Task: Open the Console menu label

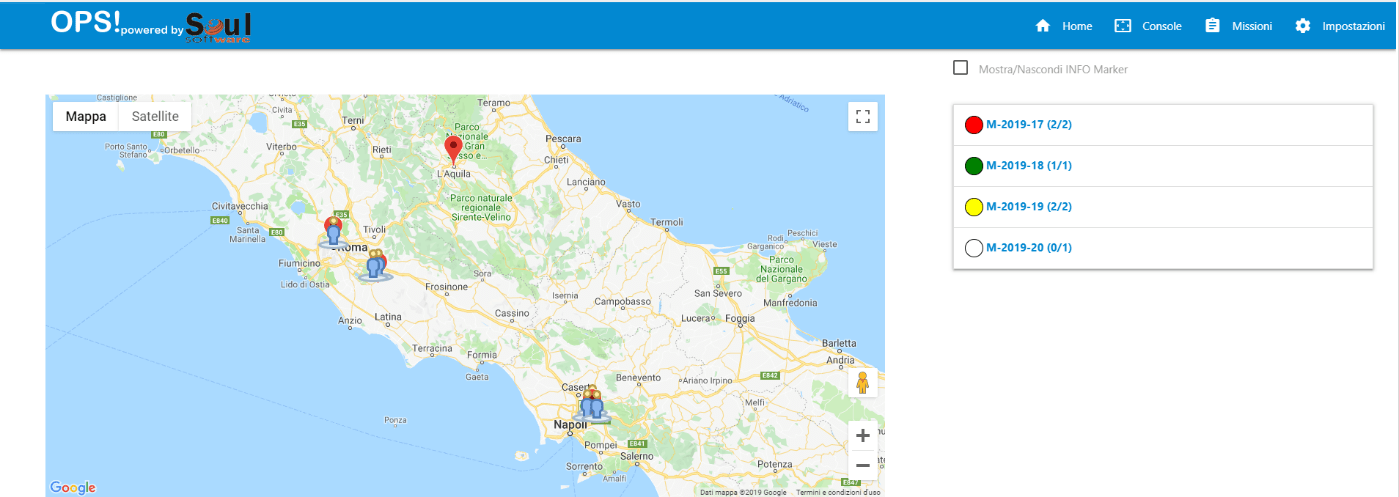Action: (x=1162, y=26)
